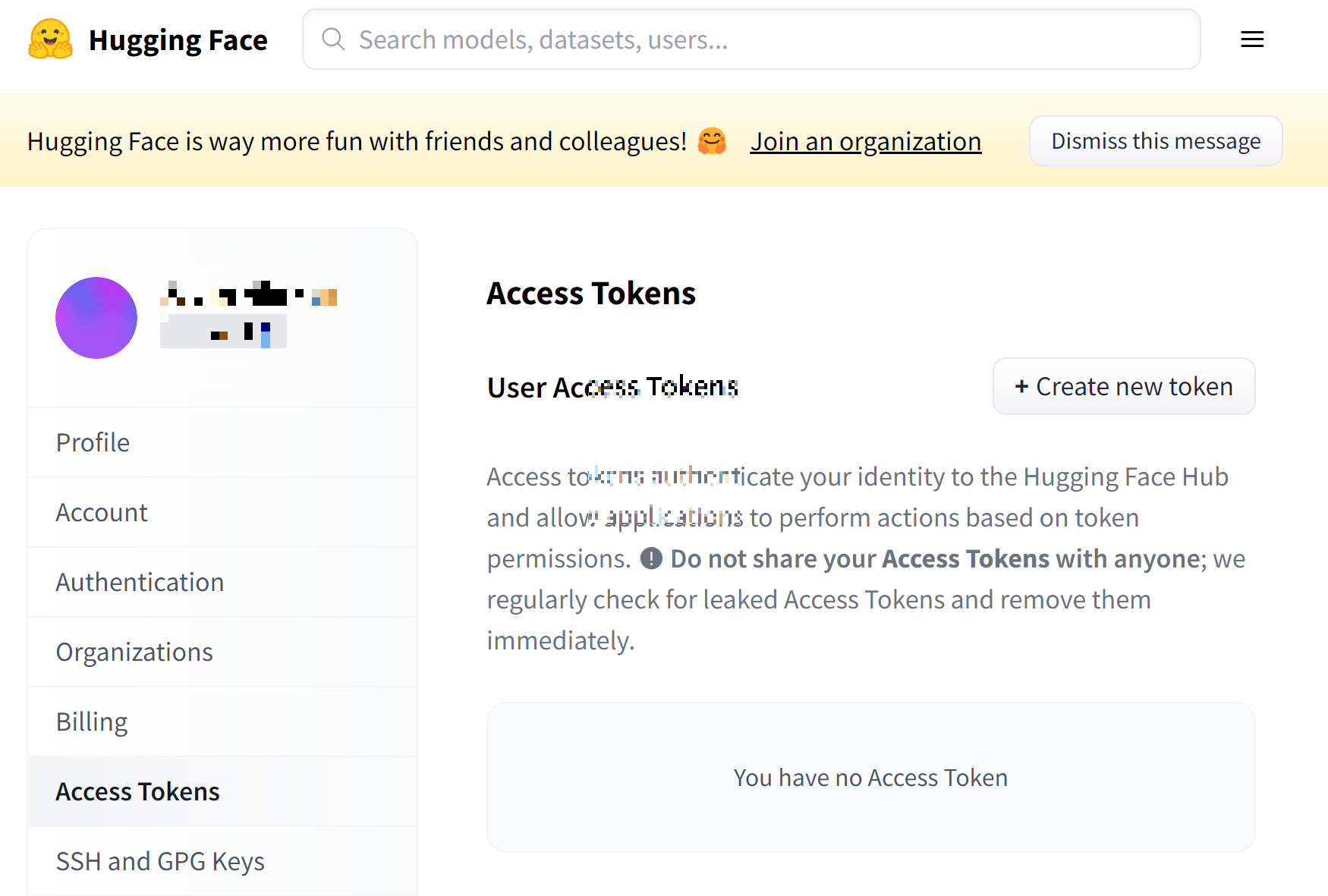Select Access Tokens in the sidebar
Viewport: 1328px width, 896px height.
(222, 791)
